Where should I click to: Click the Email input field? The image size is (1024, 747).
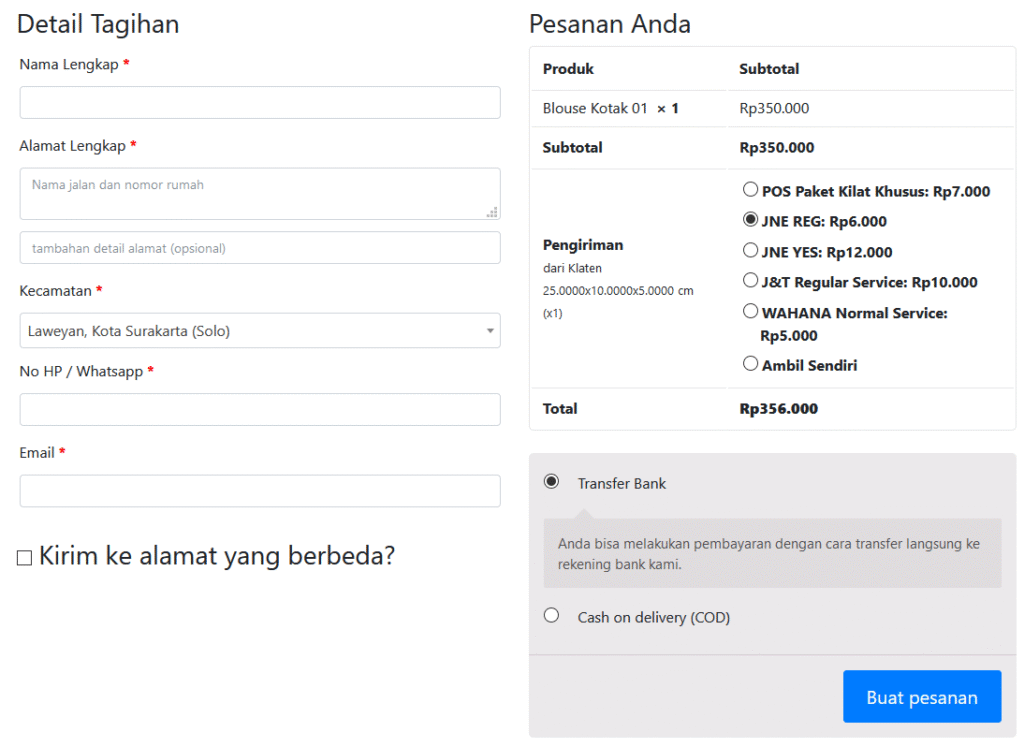259,491
